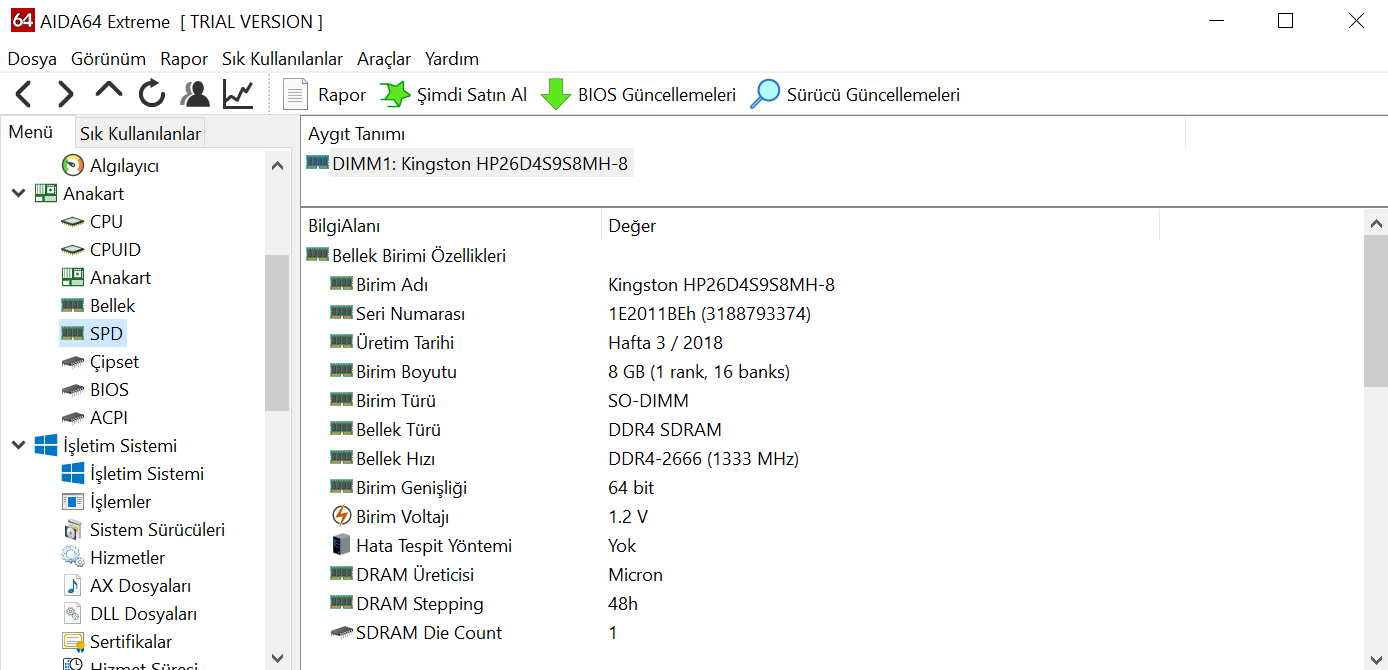Switch to the Sık Kullanılanlar tab
The image size is (1388, 670).
[x=140, y=133]
